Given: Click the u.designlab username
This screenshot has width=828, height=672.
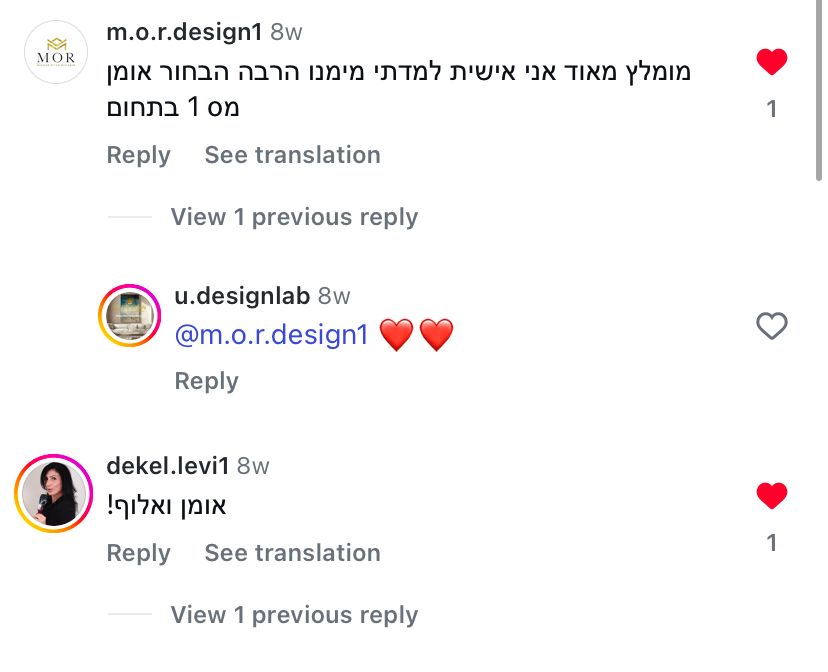Looking at the screenshot, I should coord(243,296).
